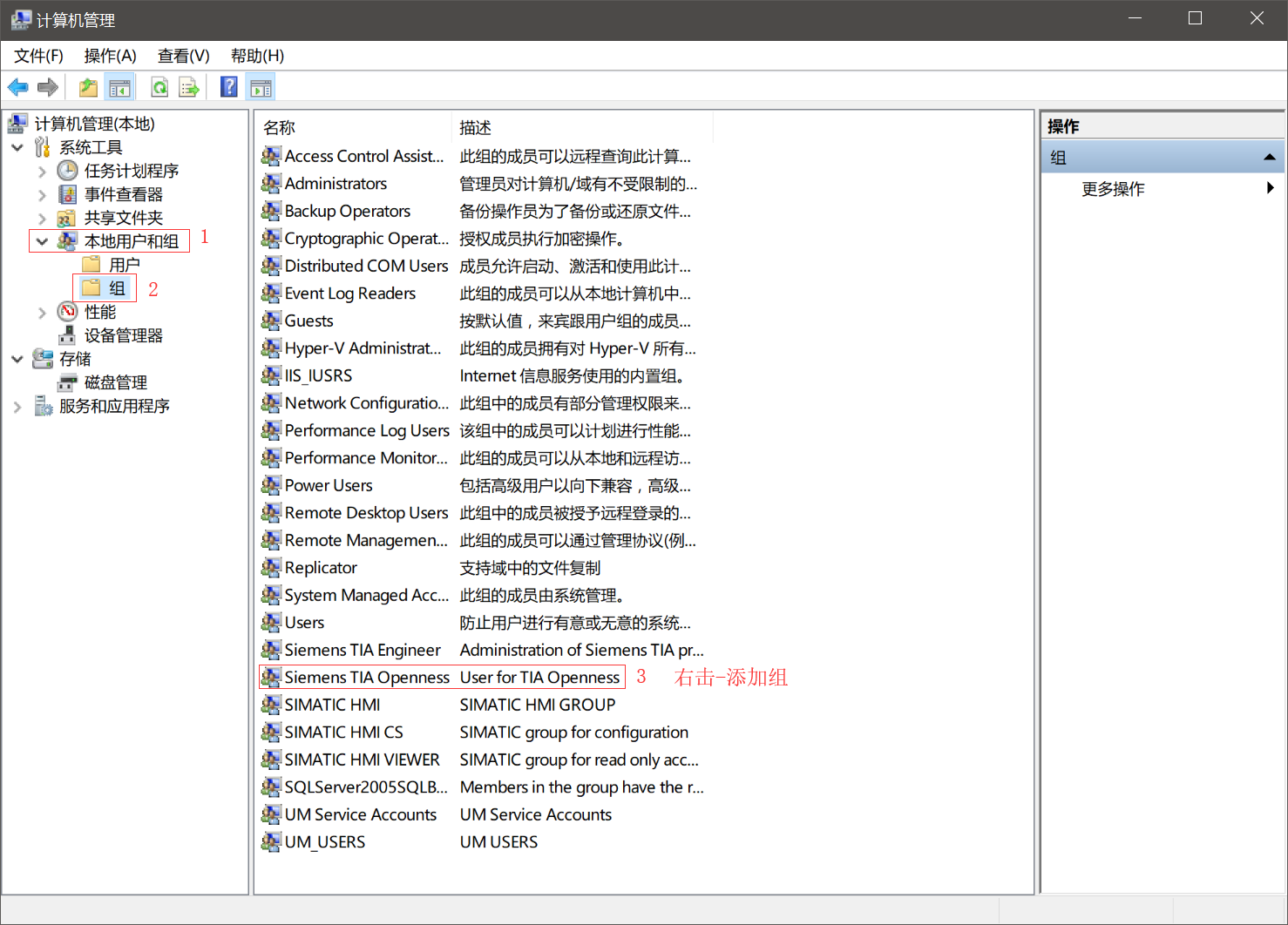Toggle the console tree show/hide icon
Screen dimensions: 1288x925
119,87
